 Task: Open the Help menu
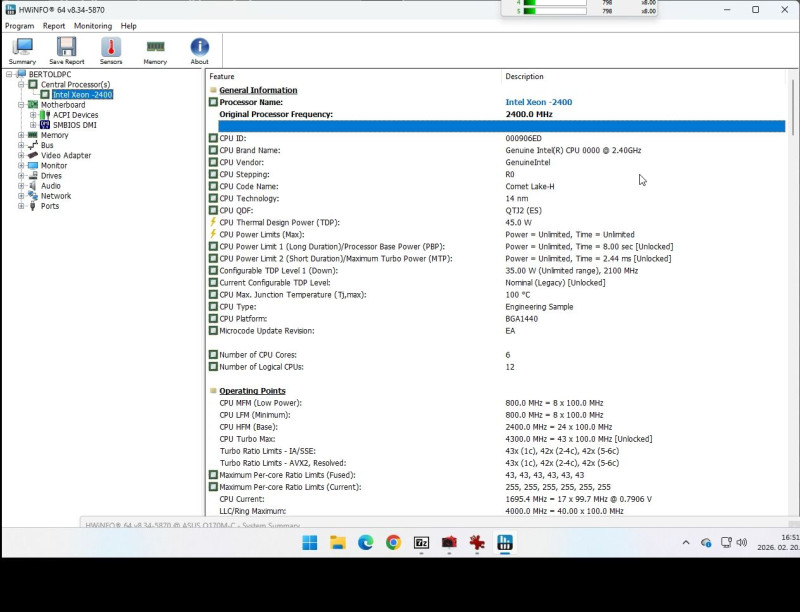[x=129, y=26]
